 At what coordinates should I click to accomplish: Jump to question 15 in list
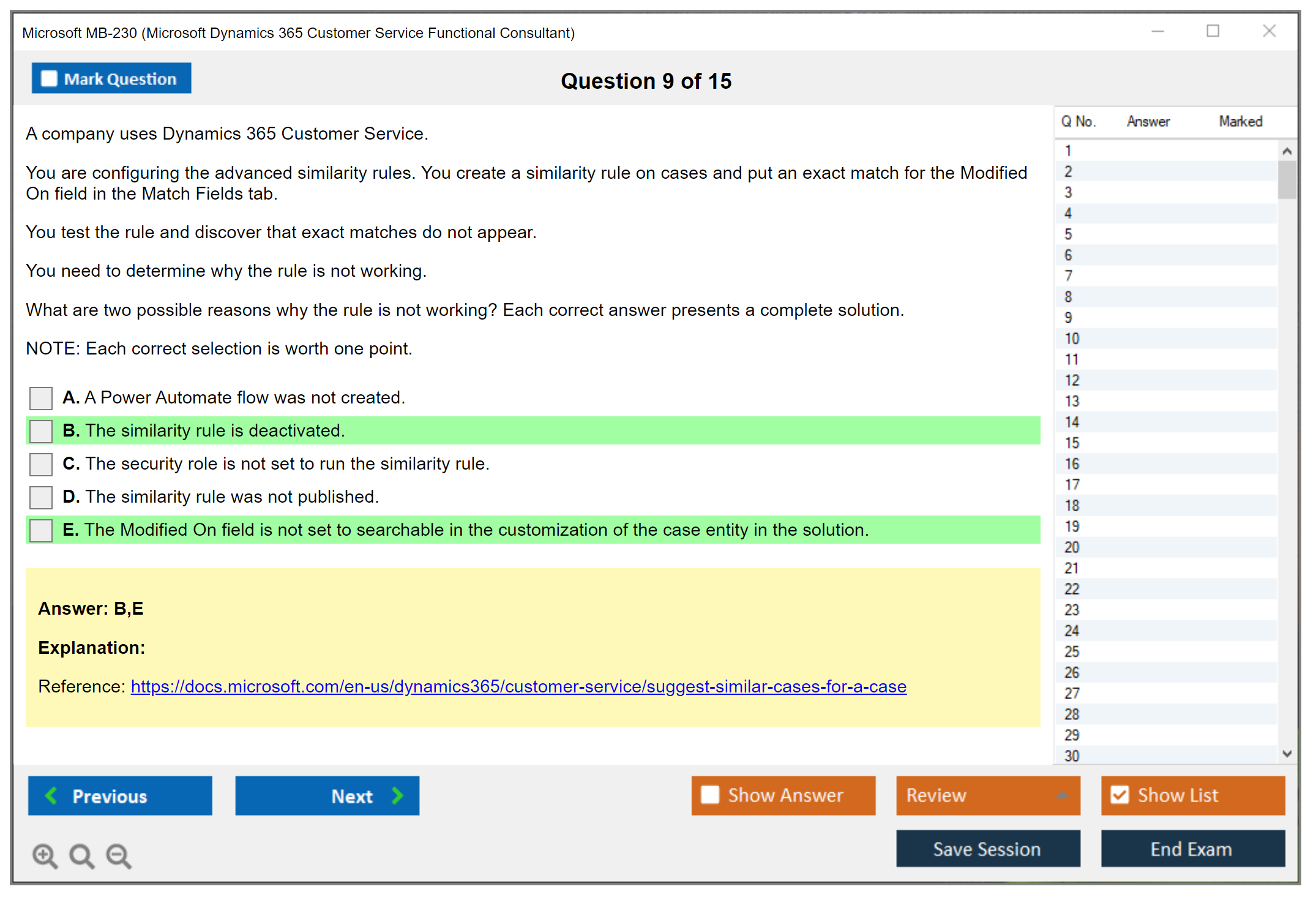[1072, 443]
